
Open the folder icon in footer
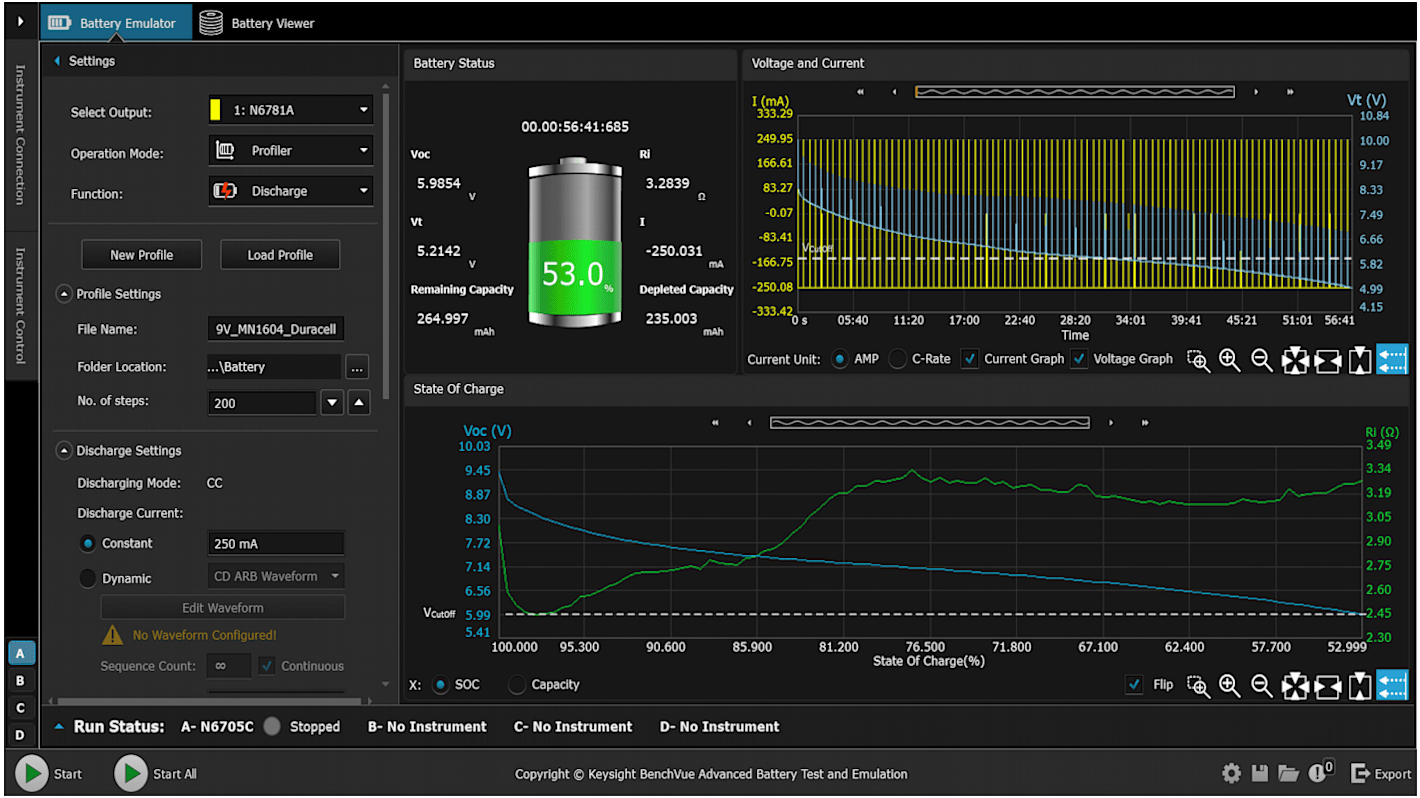(1288, 773)
